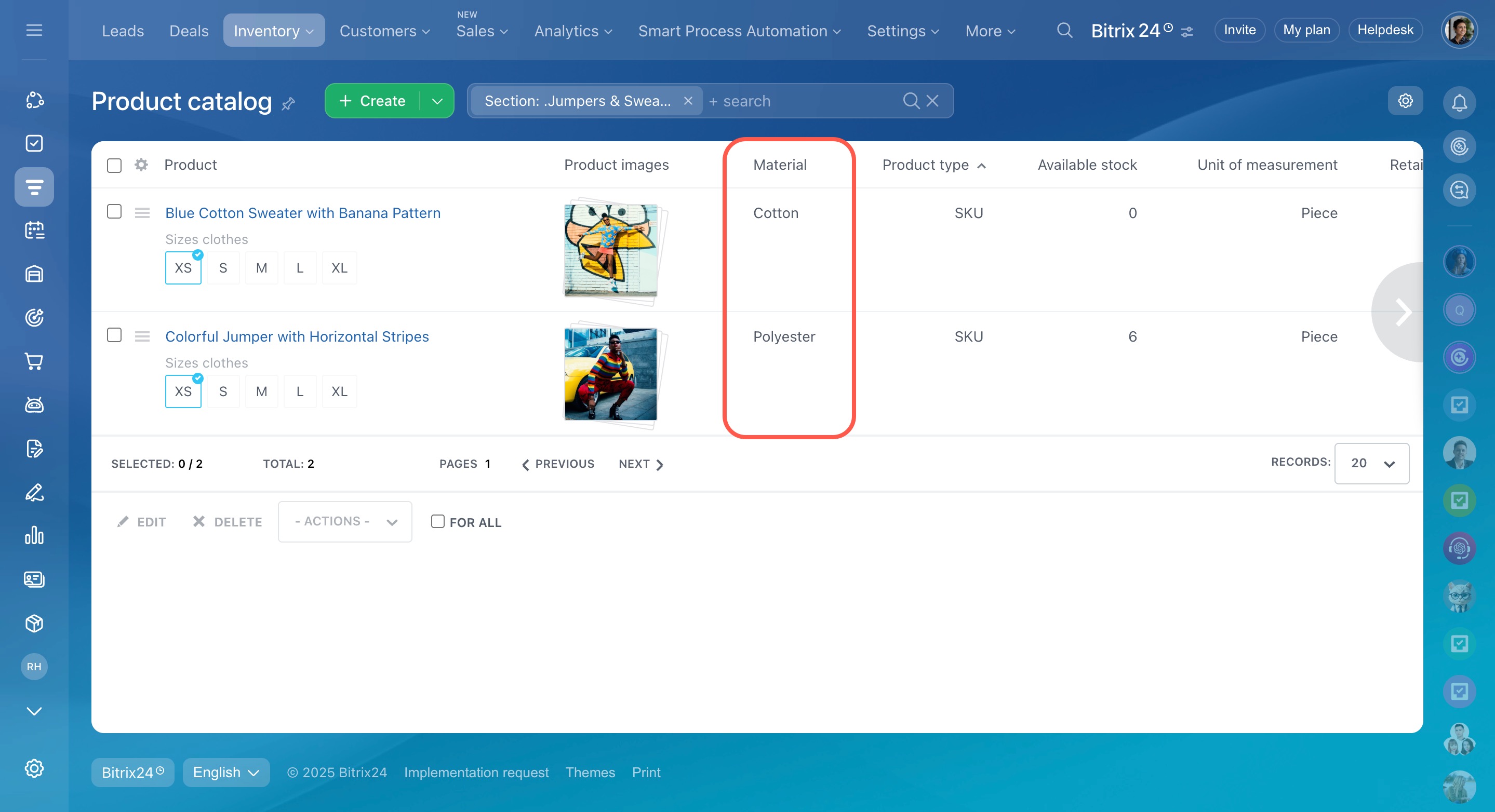The height and width of the screenshot is (812, 1495).
Task: Click the hamburger menu icon top-left
Action: click(34, 30)
